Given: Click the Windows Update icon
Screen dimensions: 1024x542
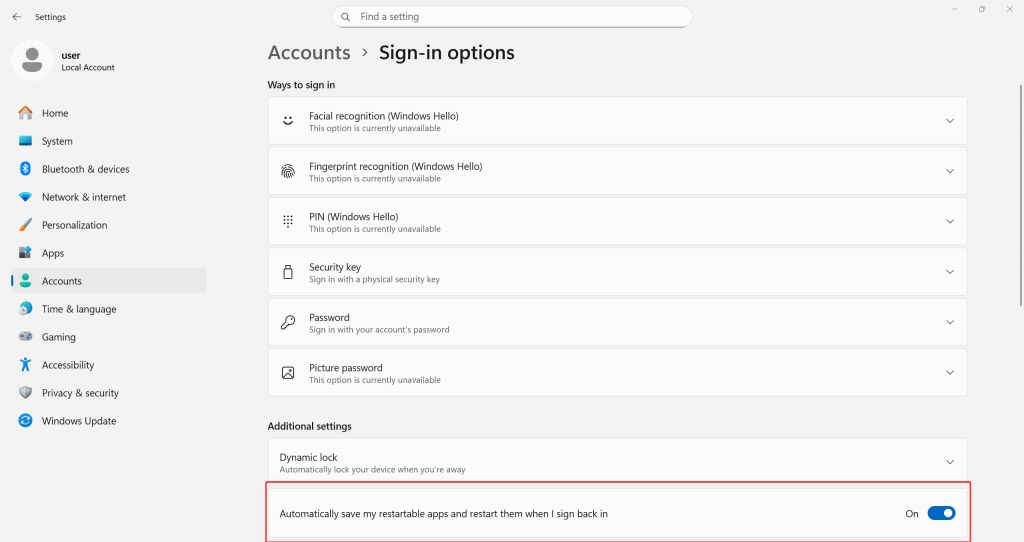Looking at the screenshot, I should click(x=26, y=421).
